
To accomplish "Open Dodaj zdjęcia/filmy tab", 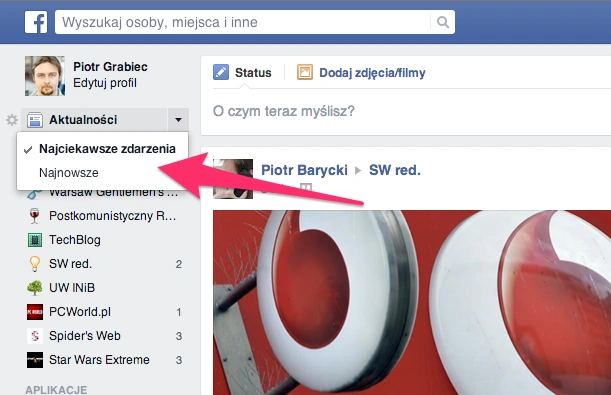I will (x=372, y=73).
